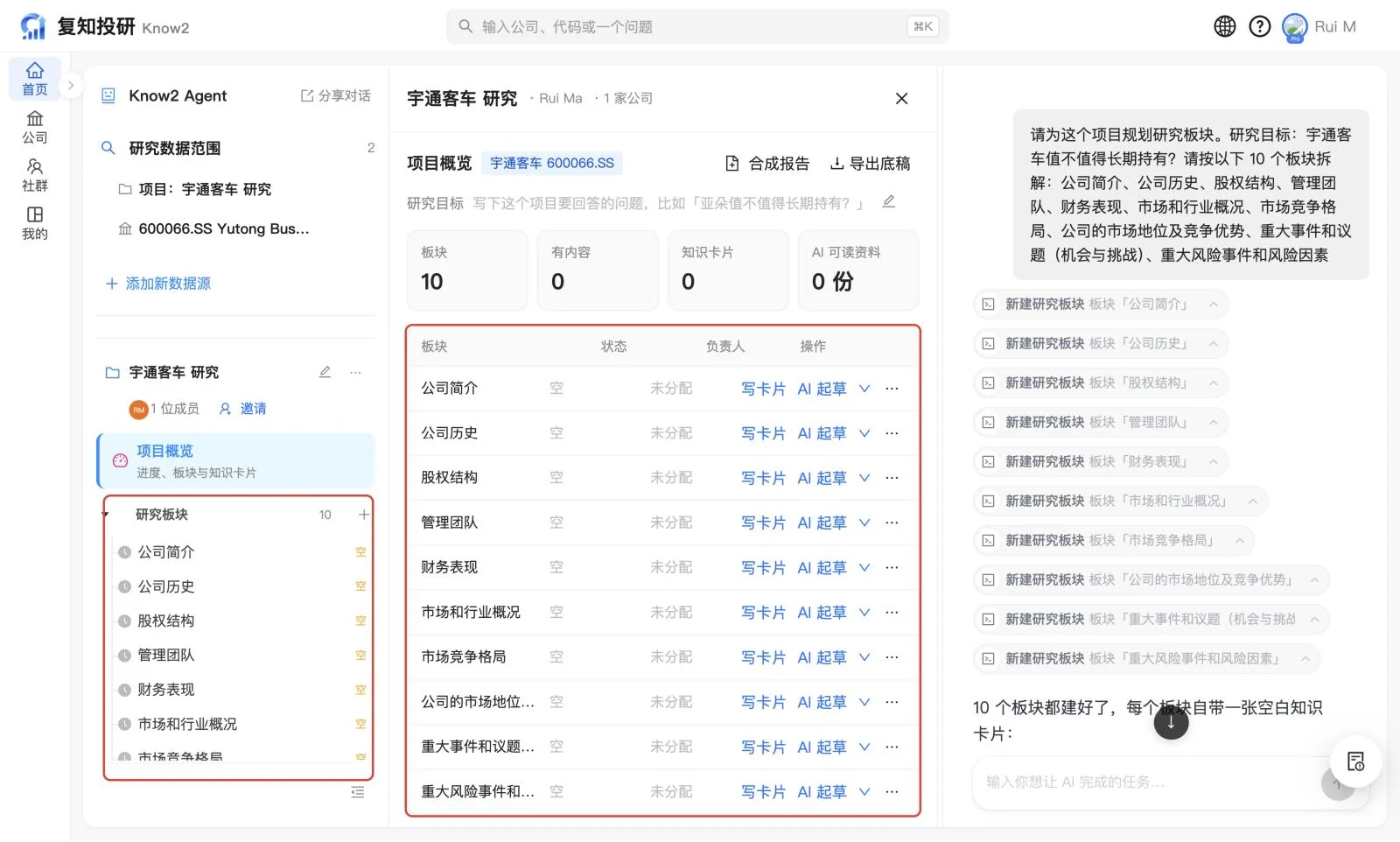The image size is (1400, 842).
Task: Click 分享对话 share button
Action: [336, 95]
